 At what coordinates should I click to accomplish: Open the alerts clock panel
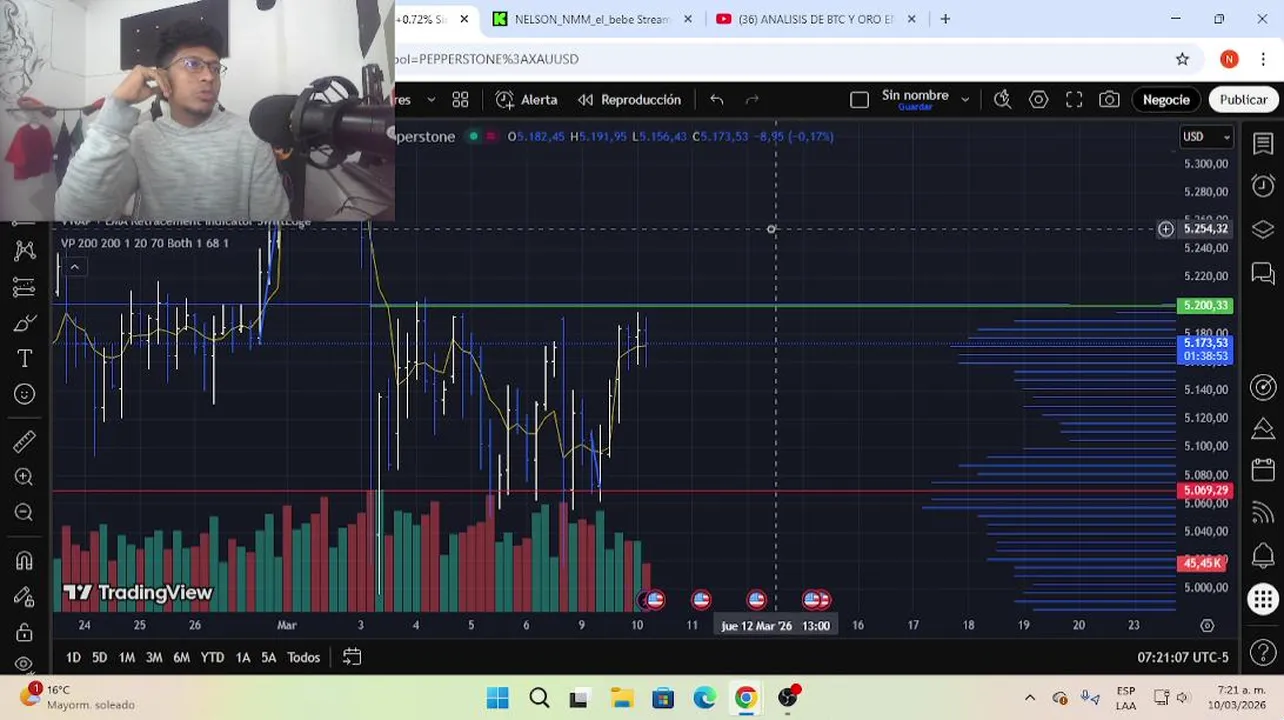point(1263,186)
